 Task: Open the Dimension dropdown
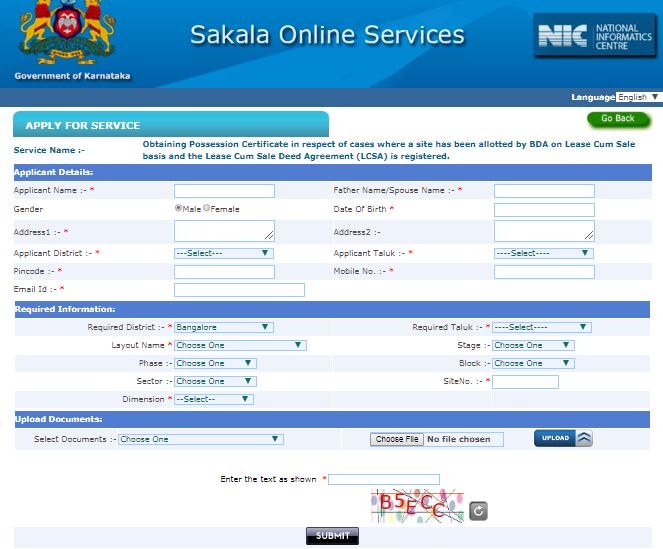pyautogui.click(x=214, y=399)
